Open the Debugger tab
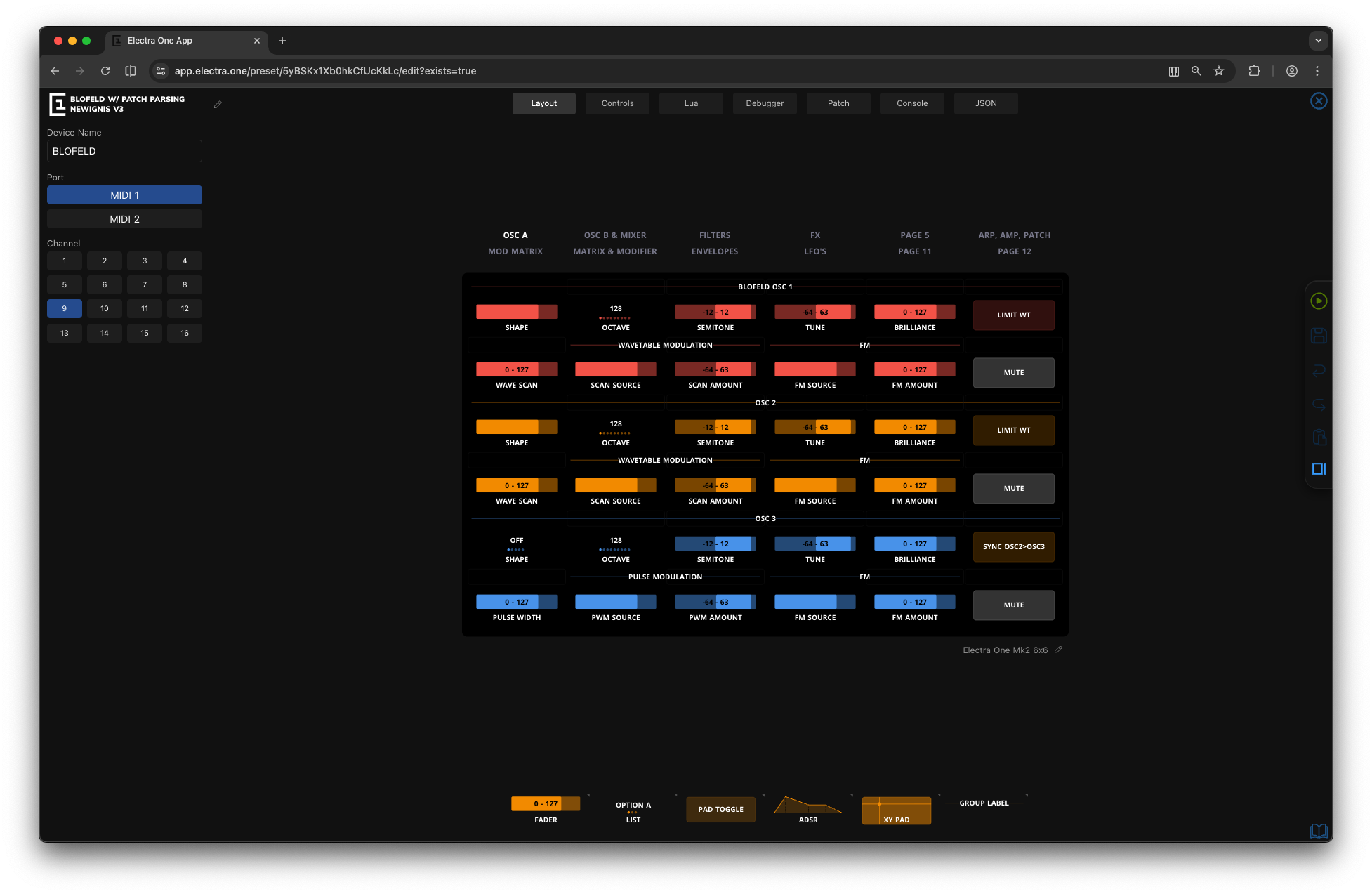Image resolution: width=1372 pixels, height=894 pixels. [765, 103]
